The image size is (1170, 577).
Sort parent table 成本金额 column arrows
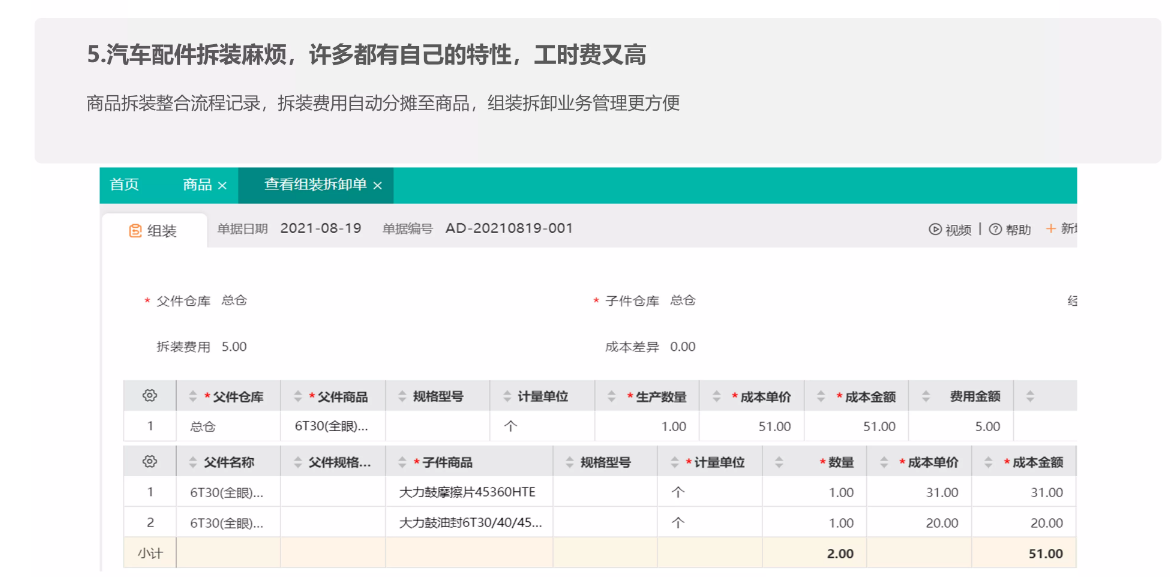tap(821, 396)
